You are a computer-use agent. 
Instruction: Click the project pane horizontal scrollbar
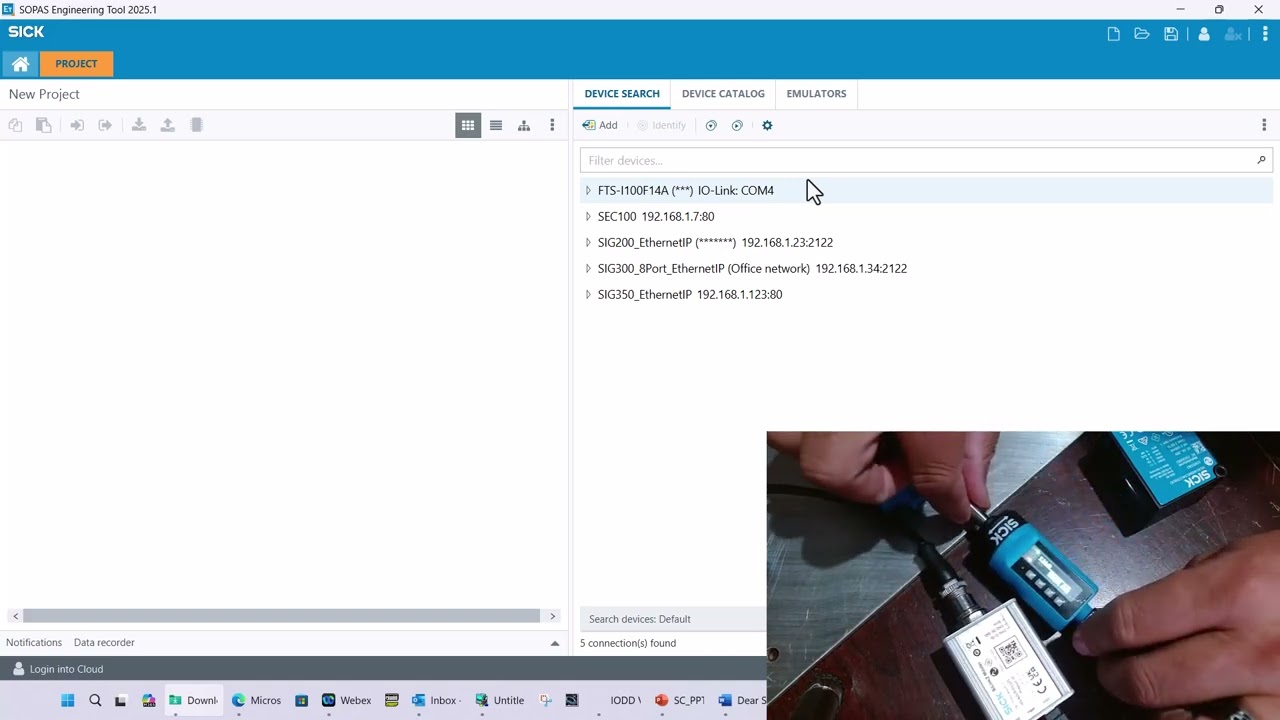point(281,616)
